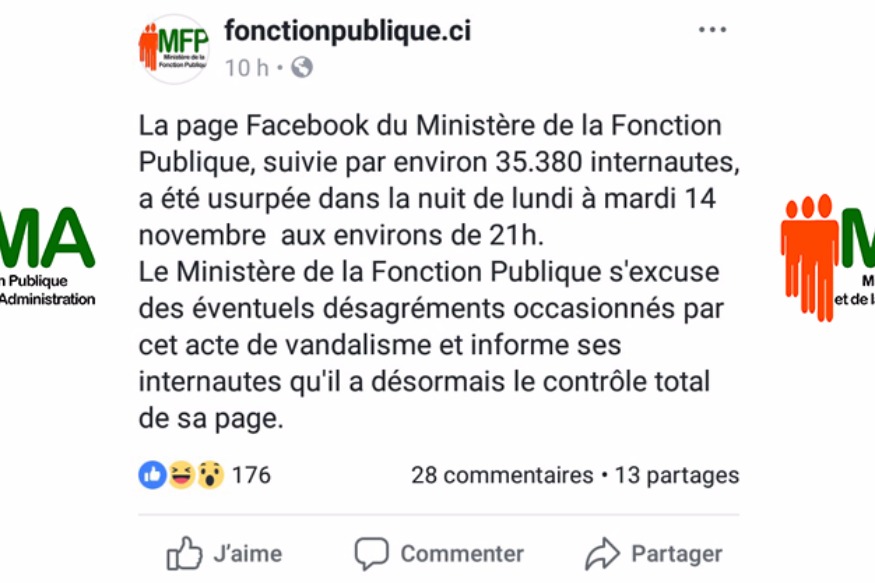Click the green MA logo on left
This screenshot has width=875, height=583.
tap(48, 238)
